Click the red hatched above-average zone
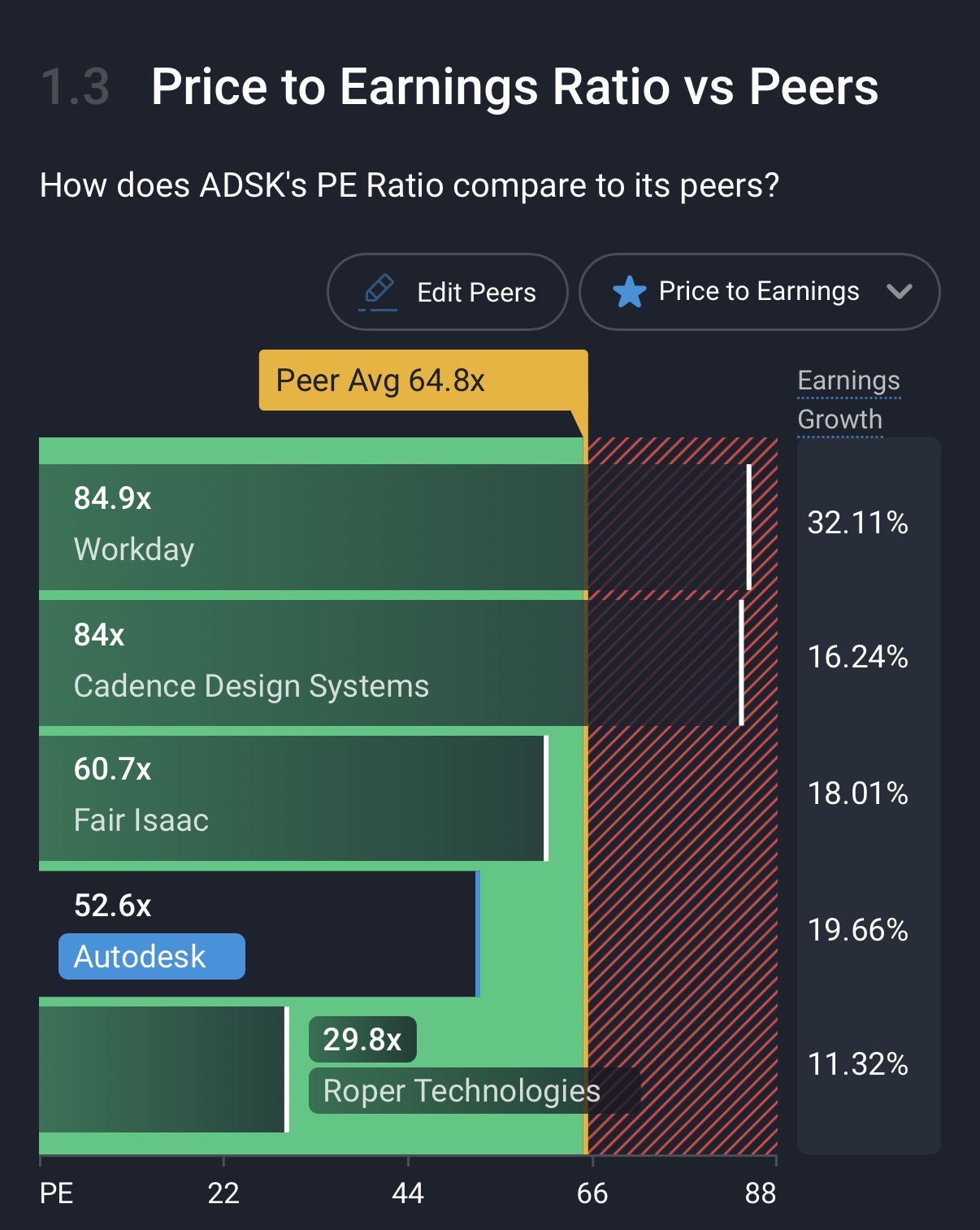Viewport: 980px width, 1230px height. [683, 894]
